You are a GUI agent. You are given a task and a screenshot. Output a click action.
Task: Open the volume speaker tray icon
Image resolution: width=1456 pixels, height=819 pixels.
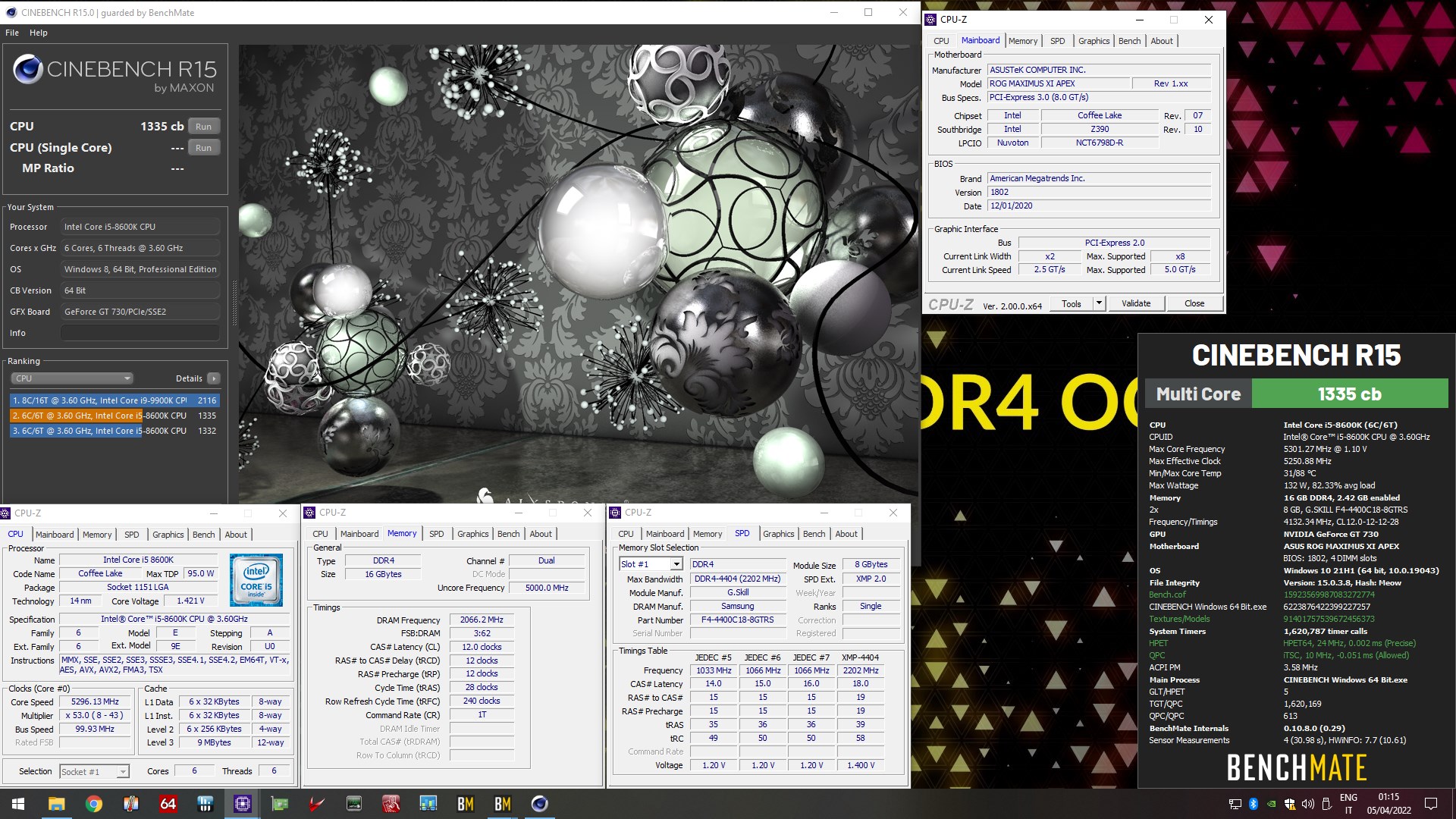(1308, 804)
